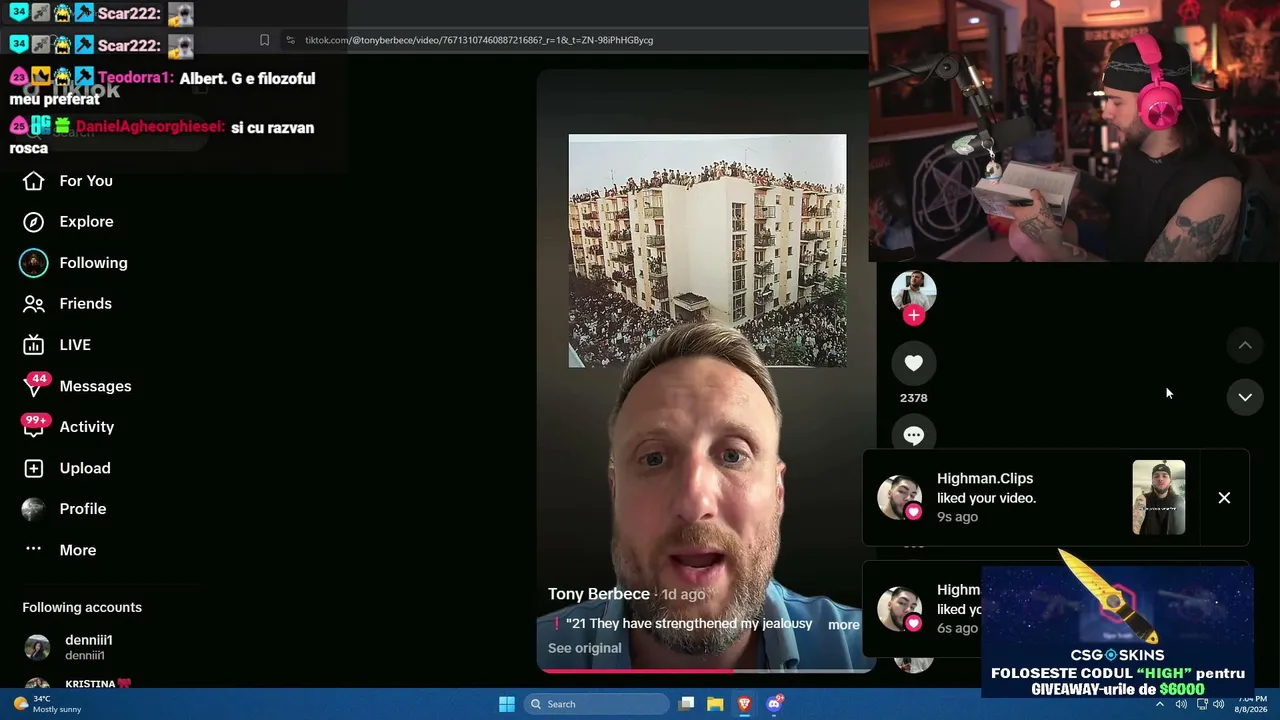
Task: Click the Profile avatar icon
Action: tap(33, 509)
